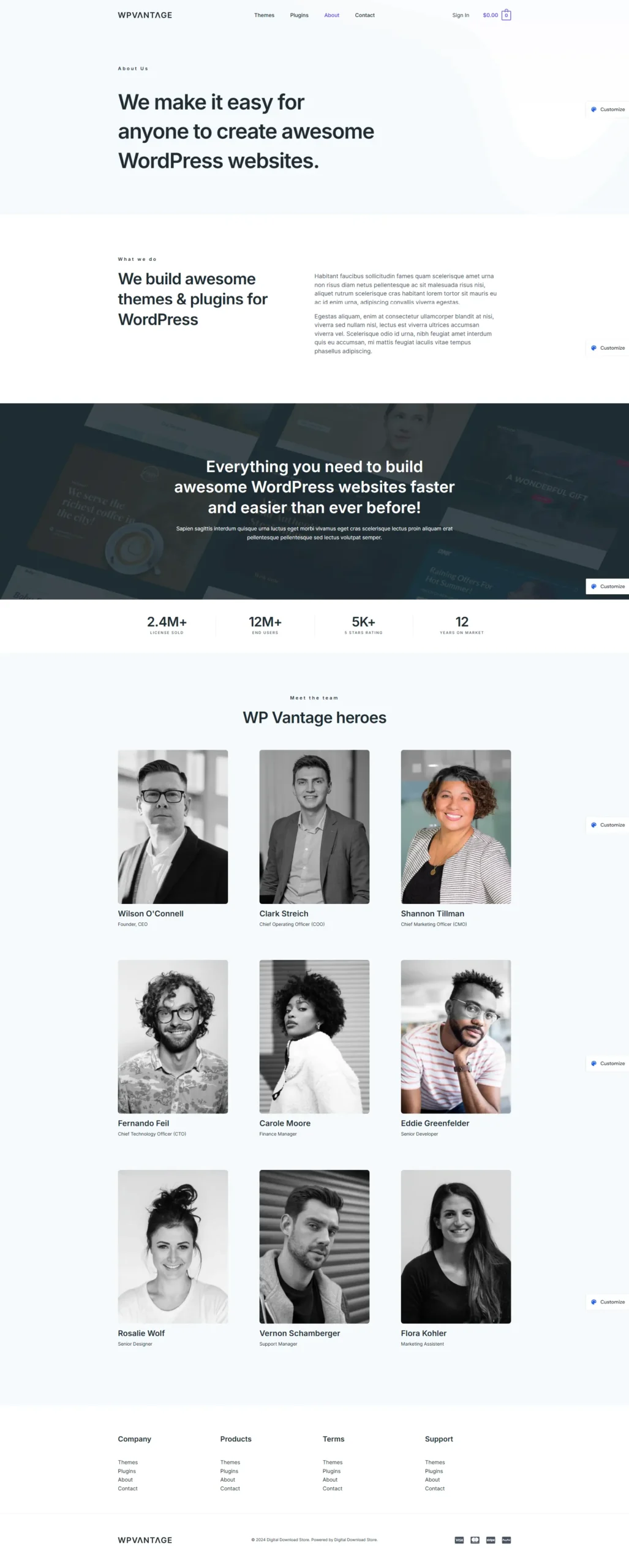The image size is (629, 1568).
Task: Click the Visa payment icon in footer
Action: tap(459, 1539)
